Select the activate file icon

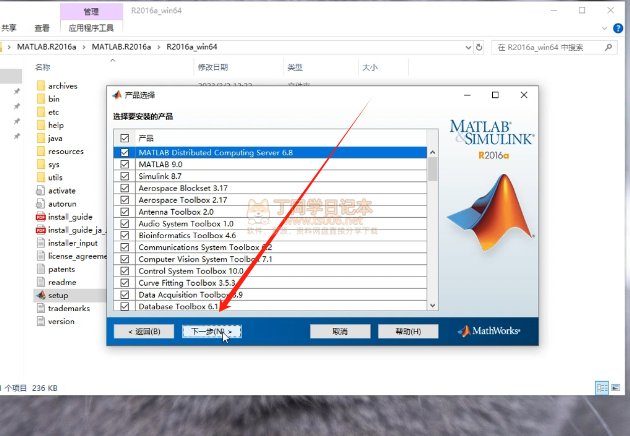[x=40, y=190]
